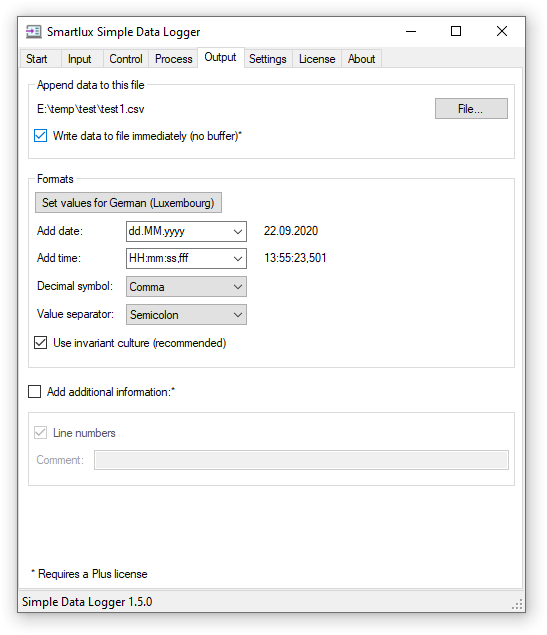Click the Smartlux app icon in title bar
This screenshot has width=547, height=635.
pyautogui.click(x=34, y=32)
